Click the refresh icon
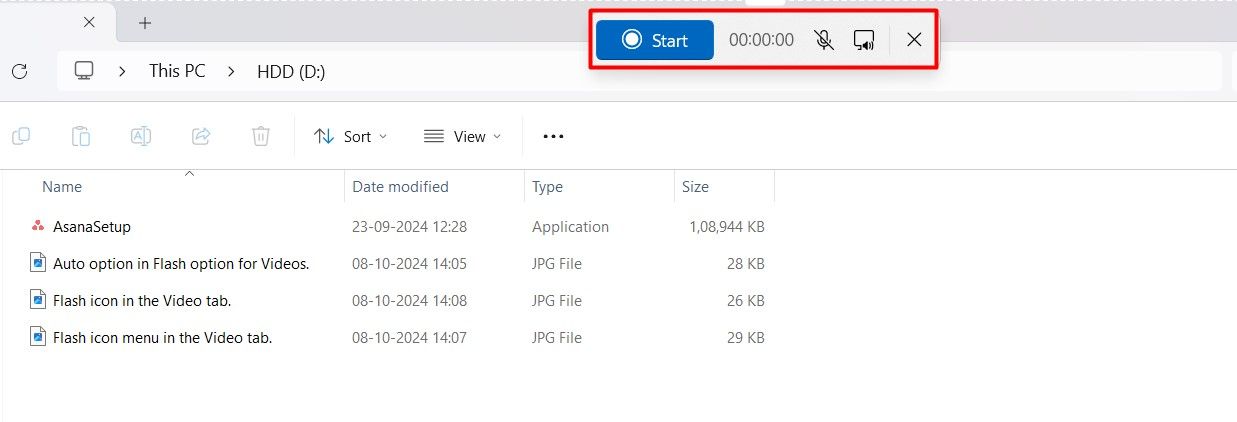 coord(19,71)
